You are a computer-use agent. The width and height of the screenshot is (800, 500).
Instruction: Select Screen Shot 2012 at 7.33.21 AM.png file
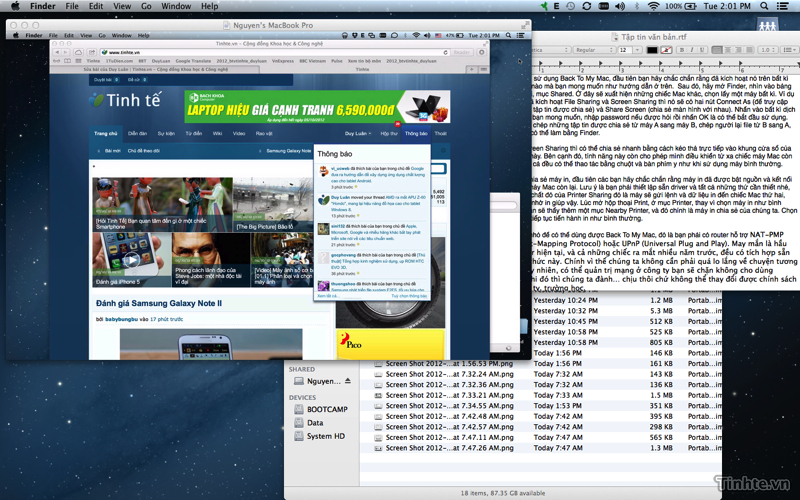coord(449,395)
